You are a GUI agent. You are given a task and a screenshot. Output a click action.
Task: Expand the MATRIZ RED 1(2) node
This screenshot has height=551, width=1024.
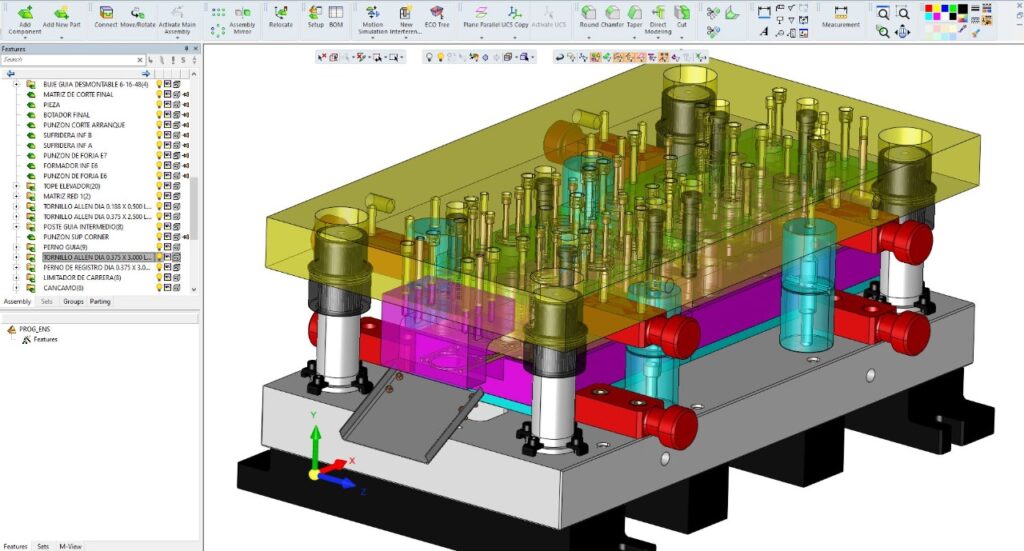(16, 196)
